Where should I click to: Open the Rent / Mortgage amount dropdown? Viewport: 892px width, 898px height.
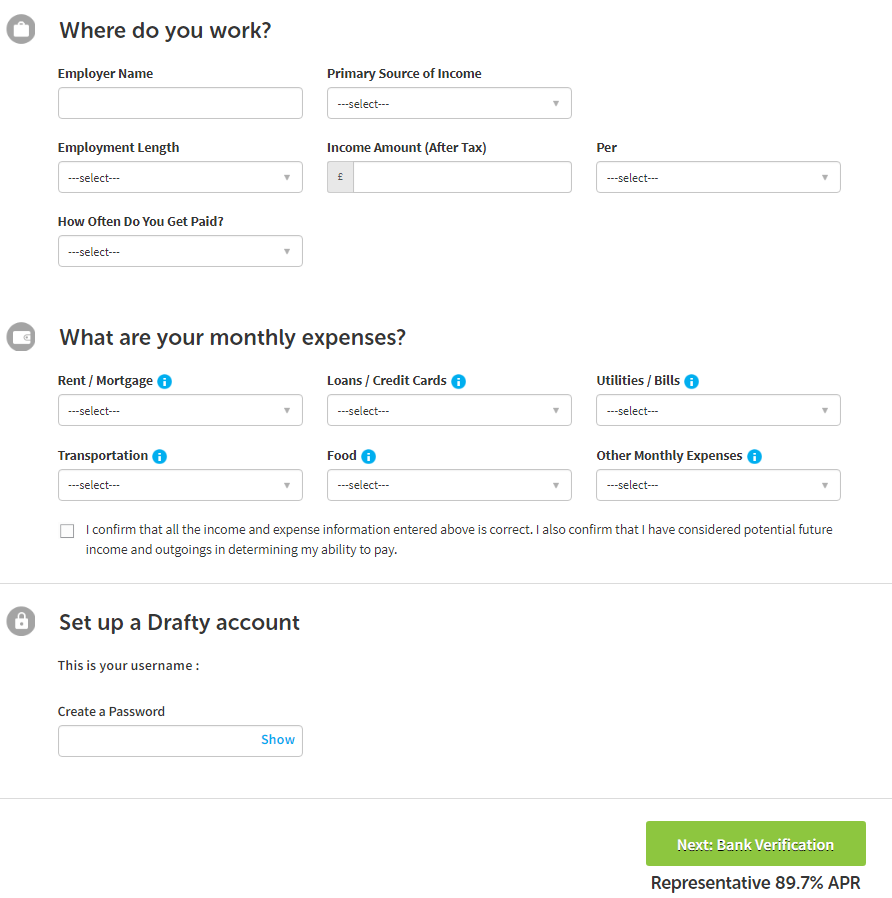pyautogui.click(x=180, y=410)
